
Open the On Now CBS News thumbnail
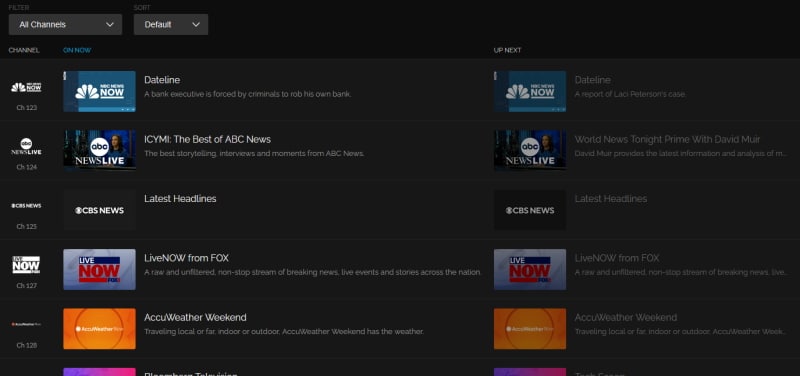(x=99, y=210)
